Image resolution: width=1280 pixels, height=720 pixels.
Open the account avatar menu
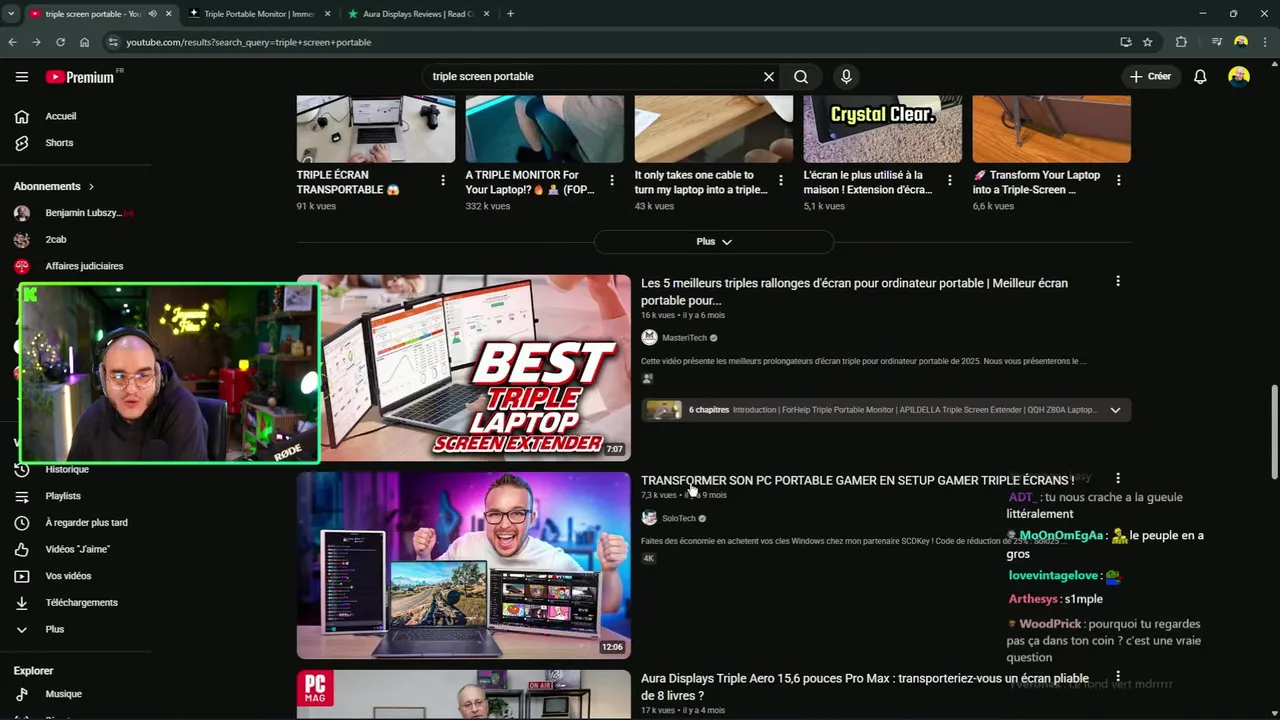[x=1239, y=77]
